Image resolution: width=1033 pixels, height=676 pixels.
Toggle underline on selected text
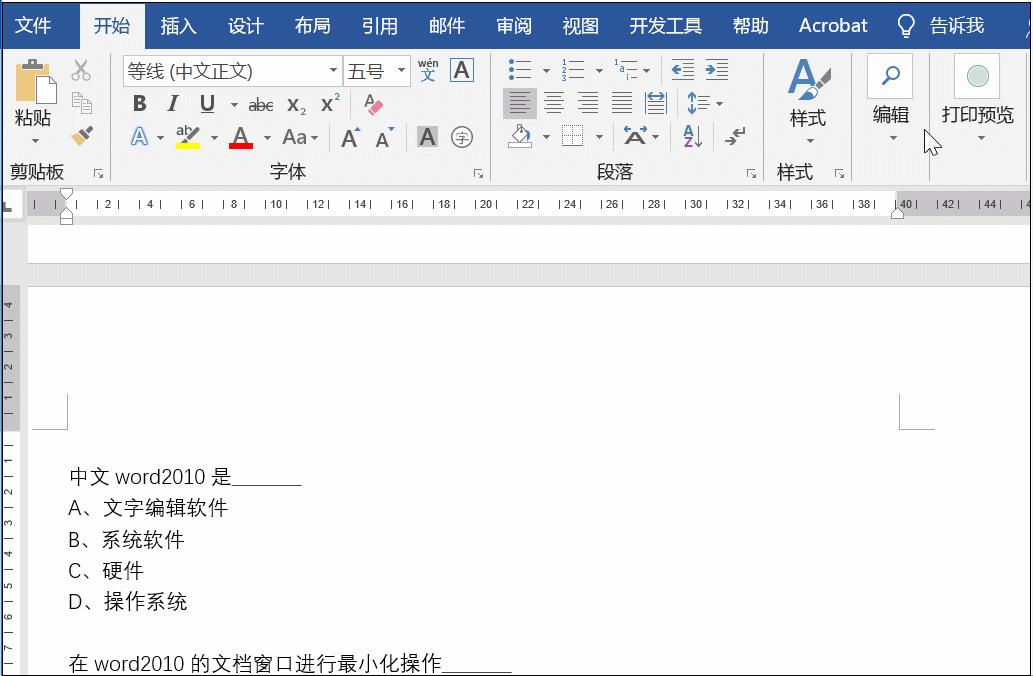click(205, 103)
